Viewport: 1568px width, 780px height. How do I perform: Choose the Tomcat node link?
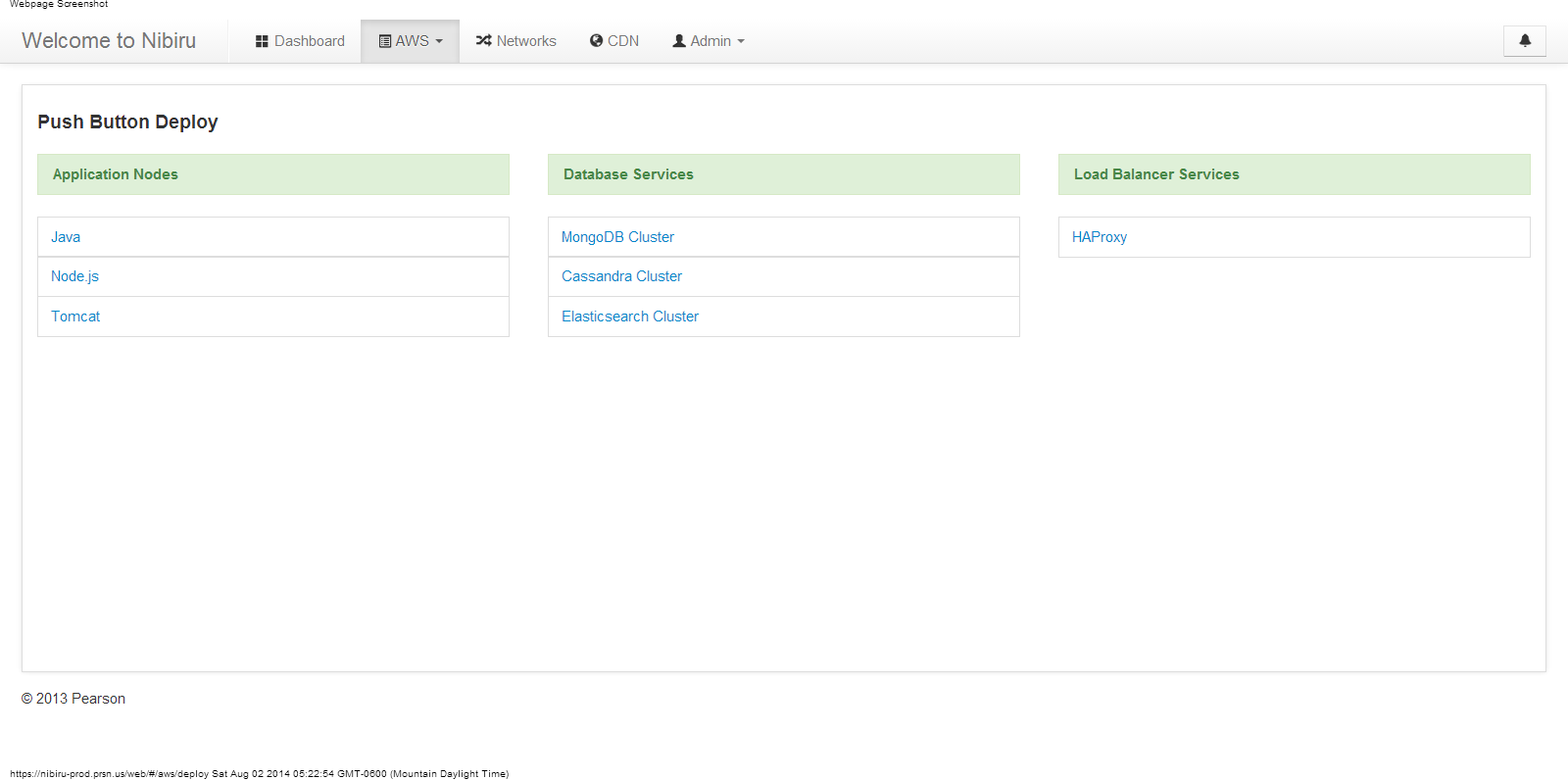point(75,317)
